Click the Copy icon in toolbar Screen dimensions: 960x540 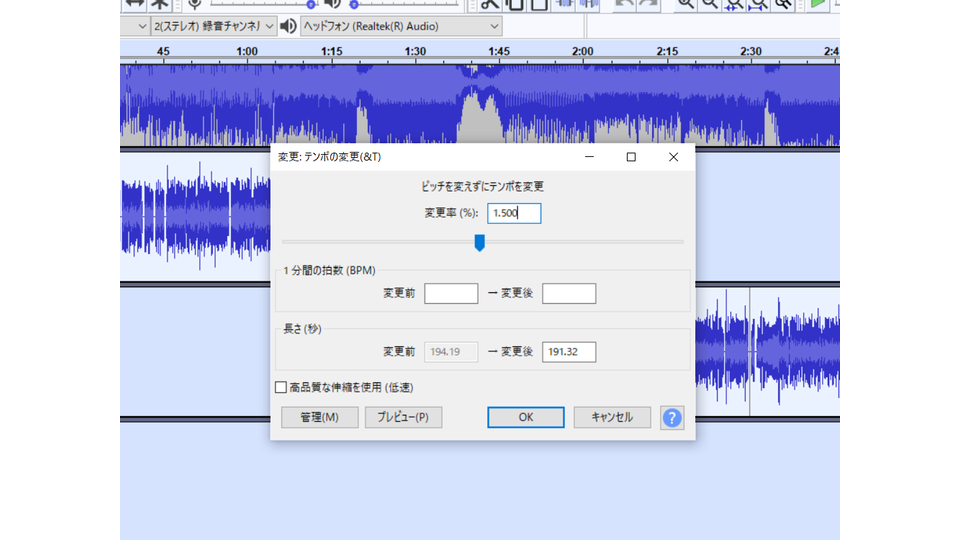[x=514, y=3]
